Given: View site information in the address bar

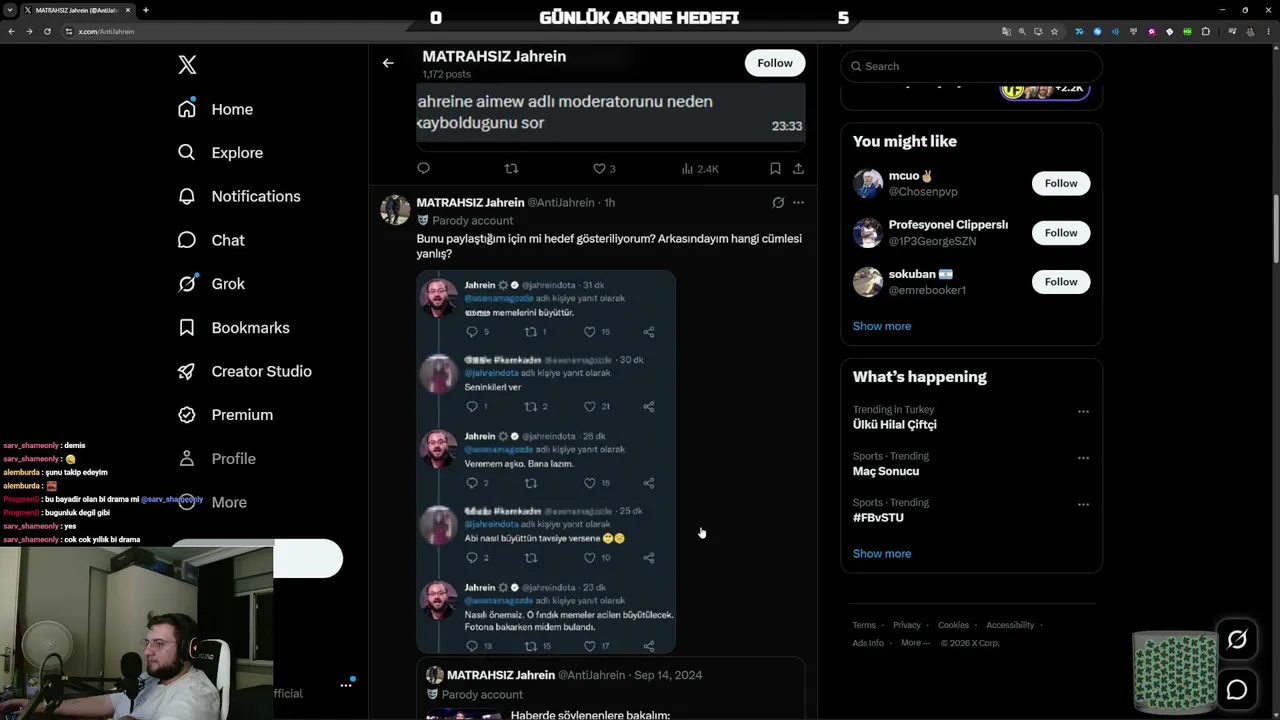Looking at the screenshot, I should pyautogui.click(x=69, y=31).
